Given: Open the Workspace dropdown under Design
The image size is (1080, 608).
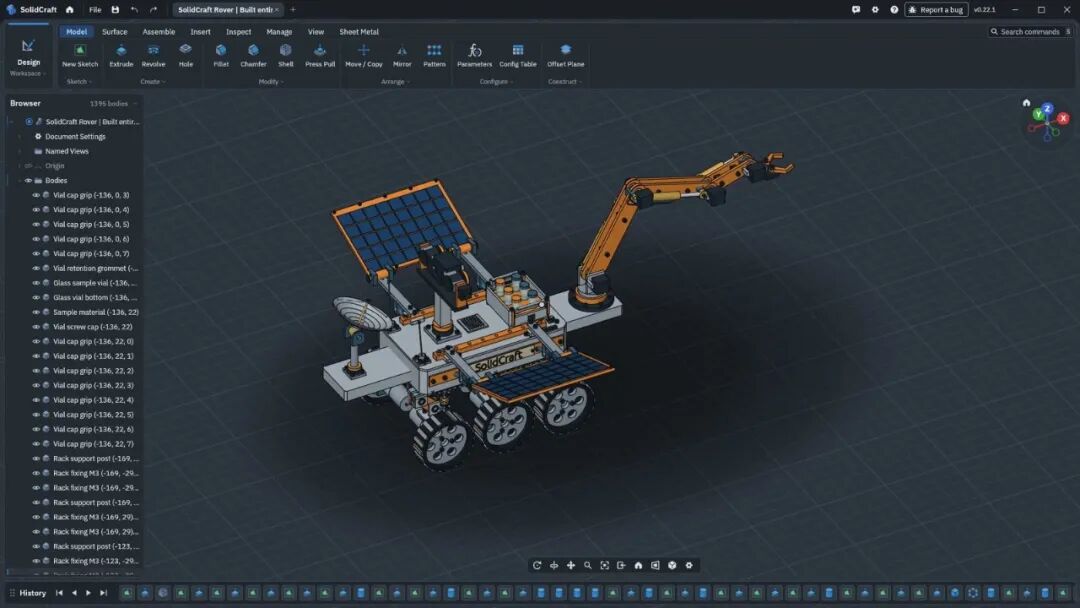Looking at the screenshot, I should (x=28, y=73).
